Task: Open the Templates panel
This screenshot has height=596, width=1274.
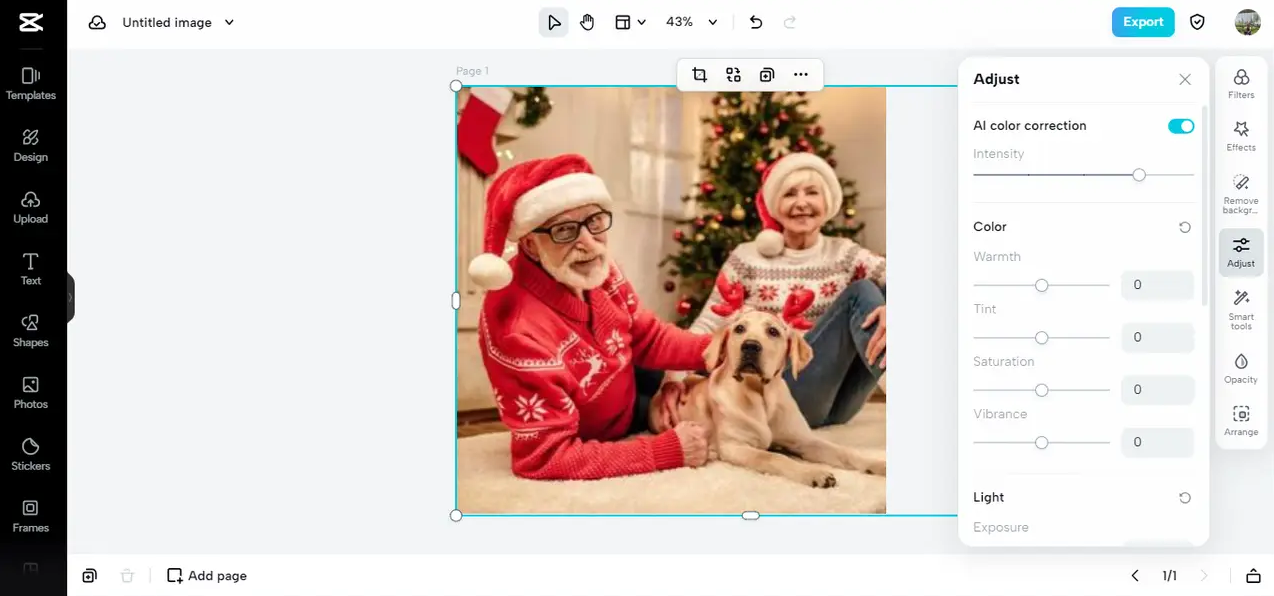Action: pyautogui.click(x=31, y=83)
